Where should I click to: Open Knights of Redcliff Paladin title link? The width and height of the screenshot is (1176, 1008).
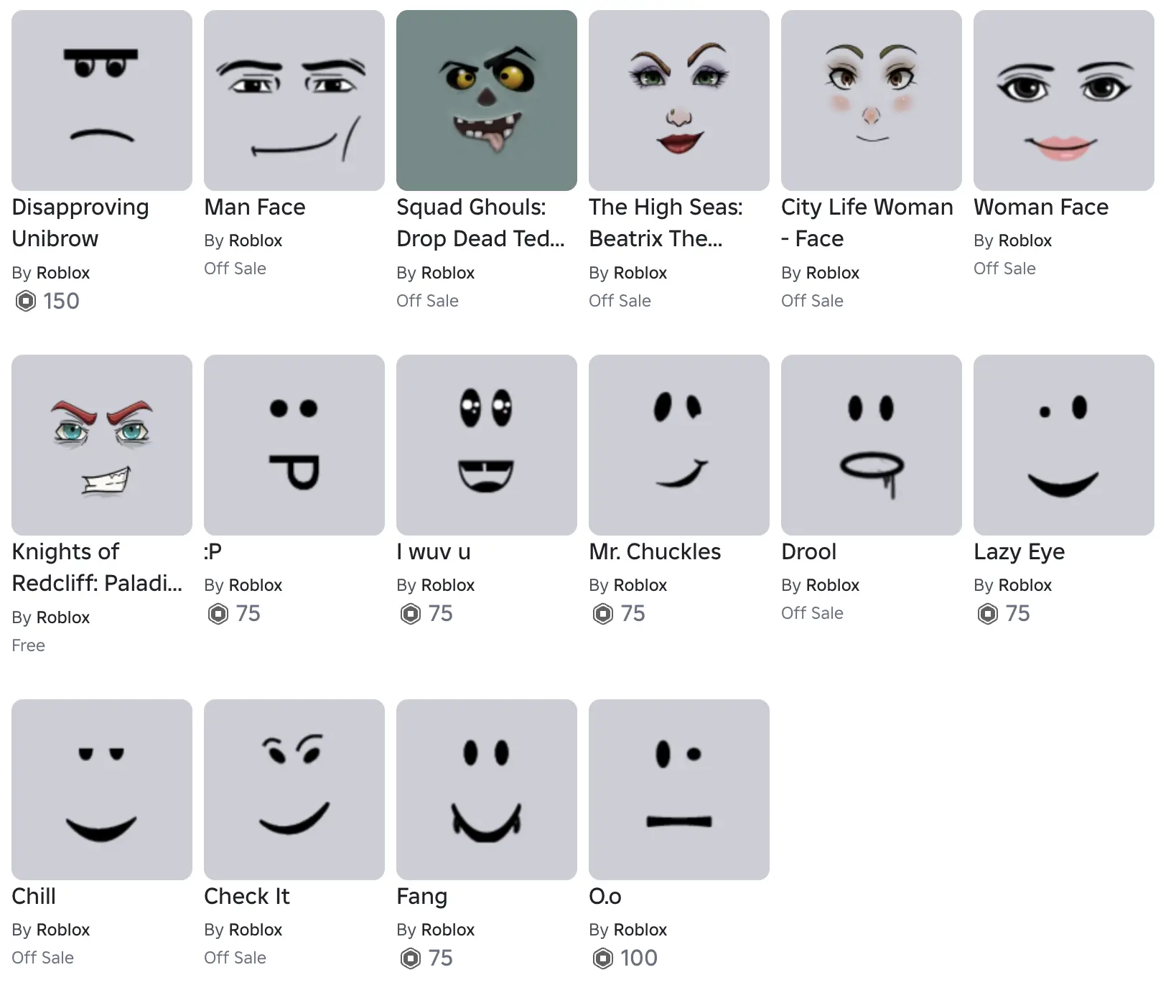pos(97,567)
